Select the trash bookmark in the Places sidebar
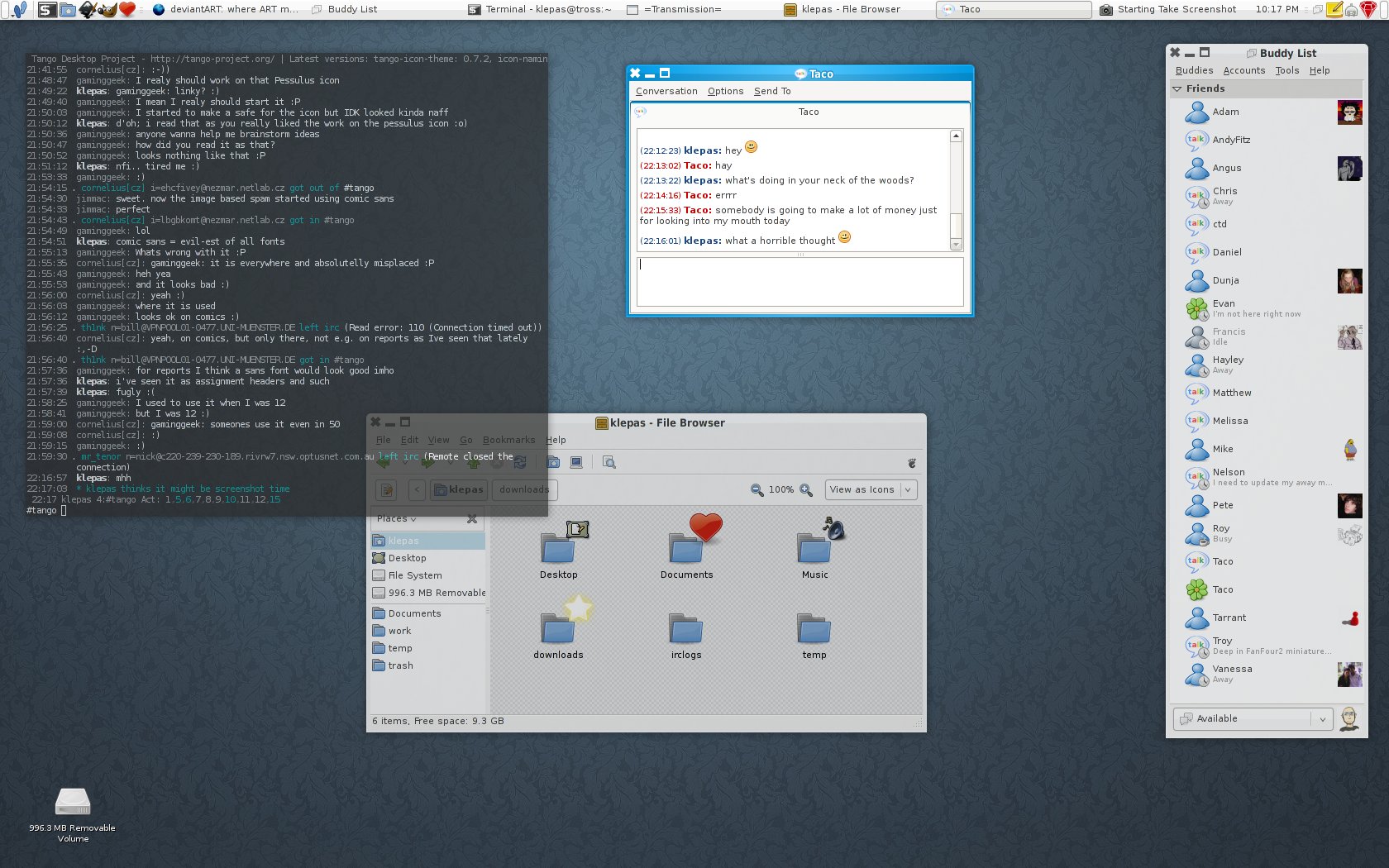 (428, 665)
